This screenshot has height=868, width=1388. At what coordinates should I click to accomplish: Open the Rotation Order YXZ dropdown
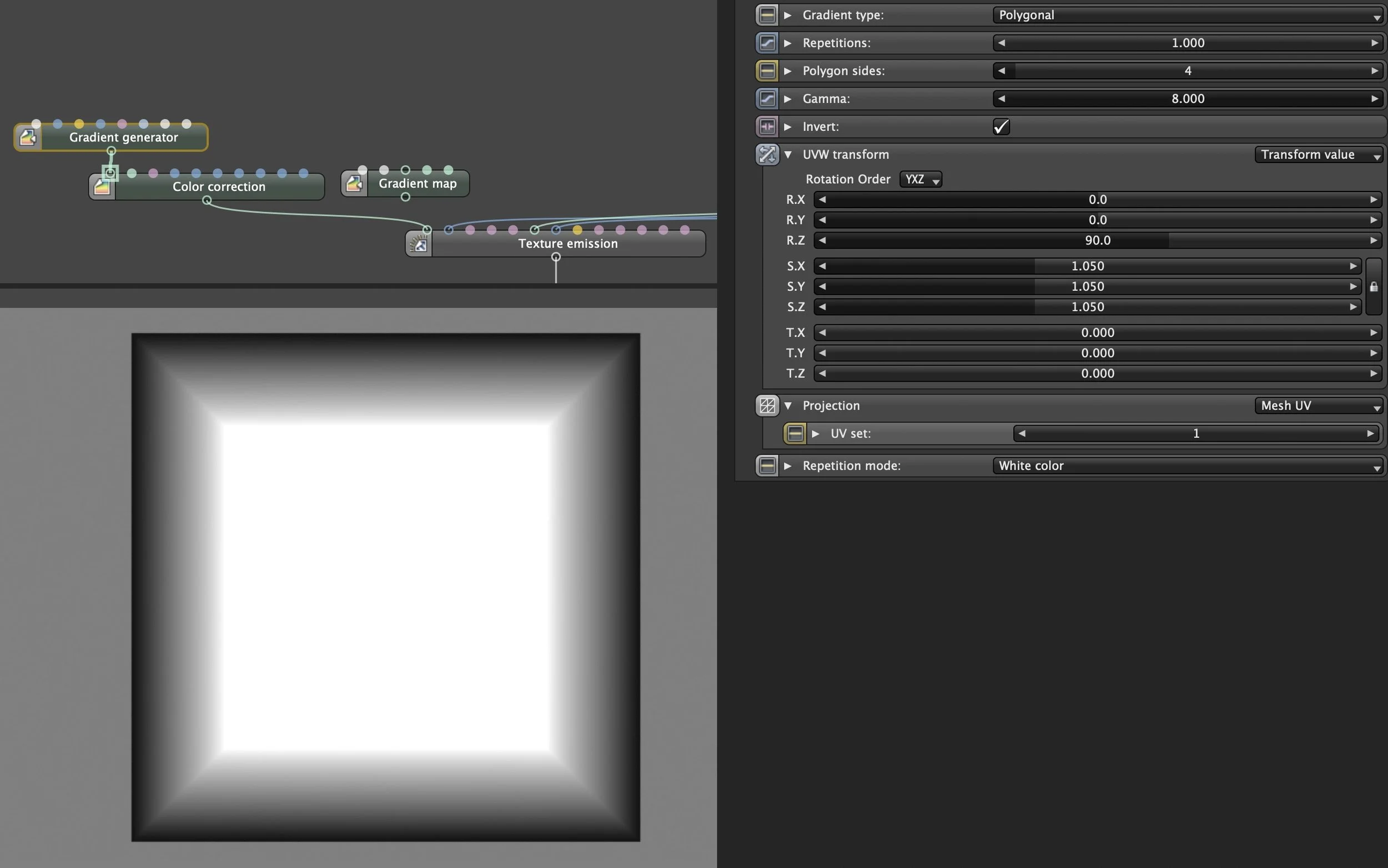tap(921, 179)
